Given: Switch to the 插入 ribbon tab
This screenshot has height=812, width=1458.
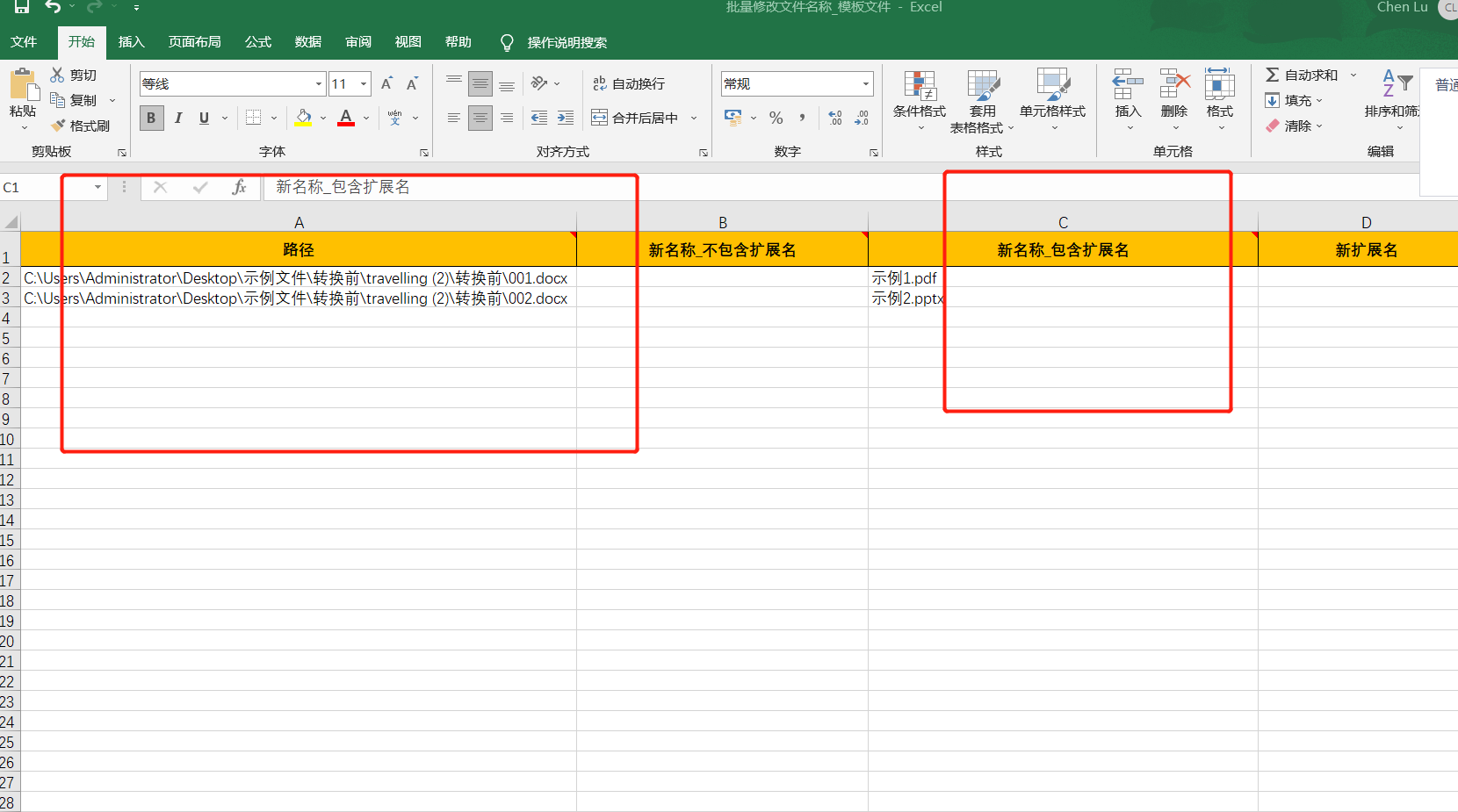Looking at the screenshot, I should (x=131, y=41).
